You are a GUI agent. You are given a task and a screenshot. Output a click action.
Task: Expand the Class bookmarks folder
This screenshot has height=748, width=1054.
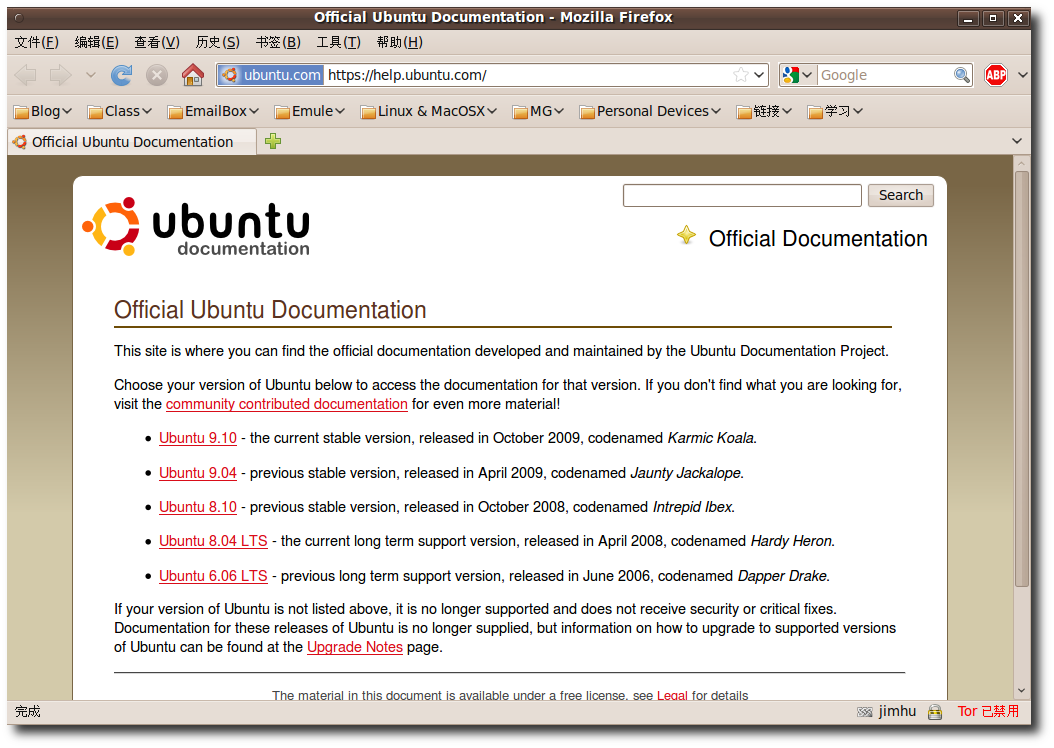120,112
